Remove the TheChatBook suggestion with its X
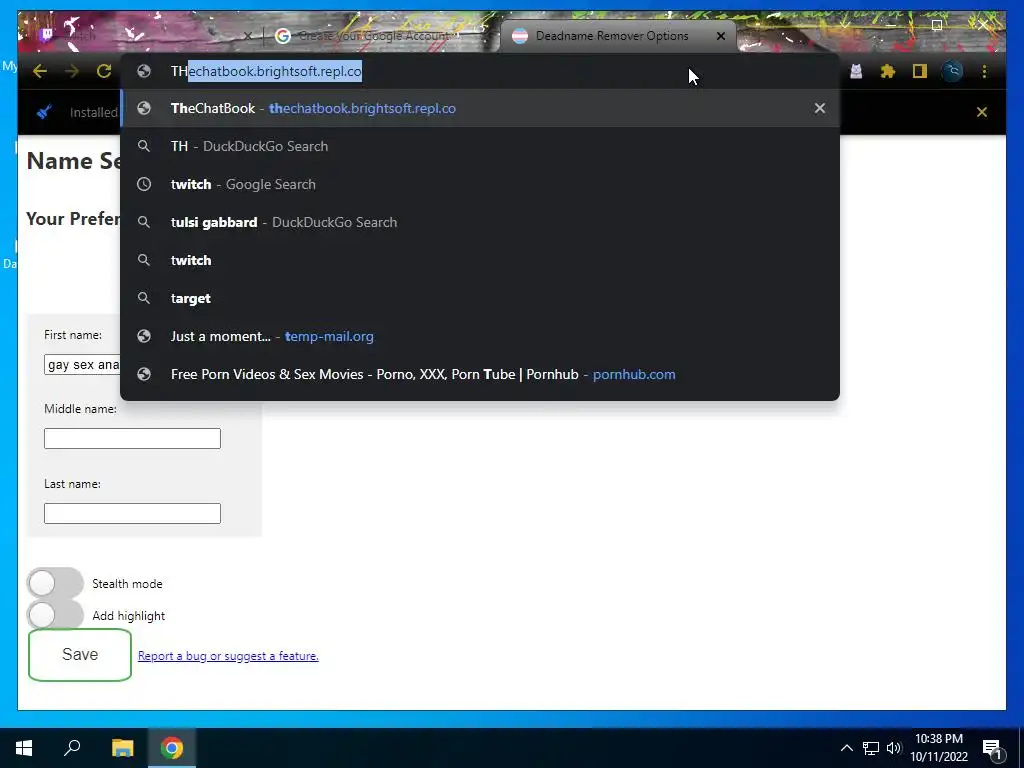This screenshot has width=1024, height=768. (x=820, y=108)
